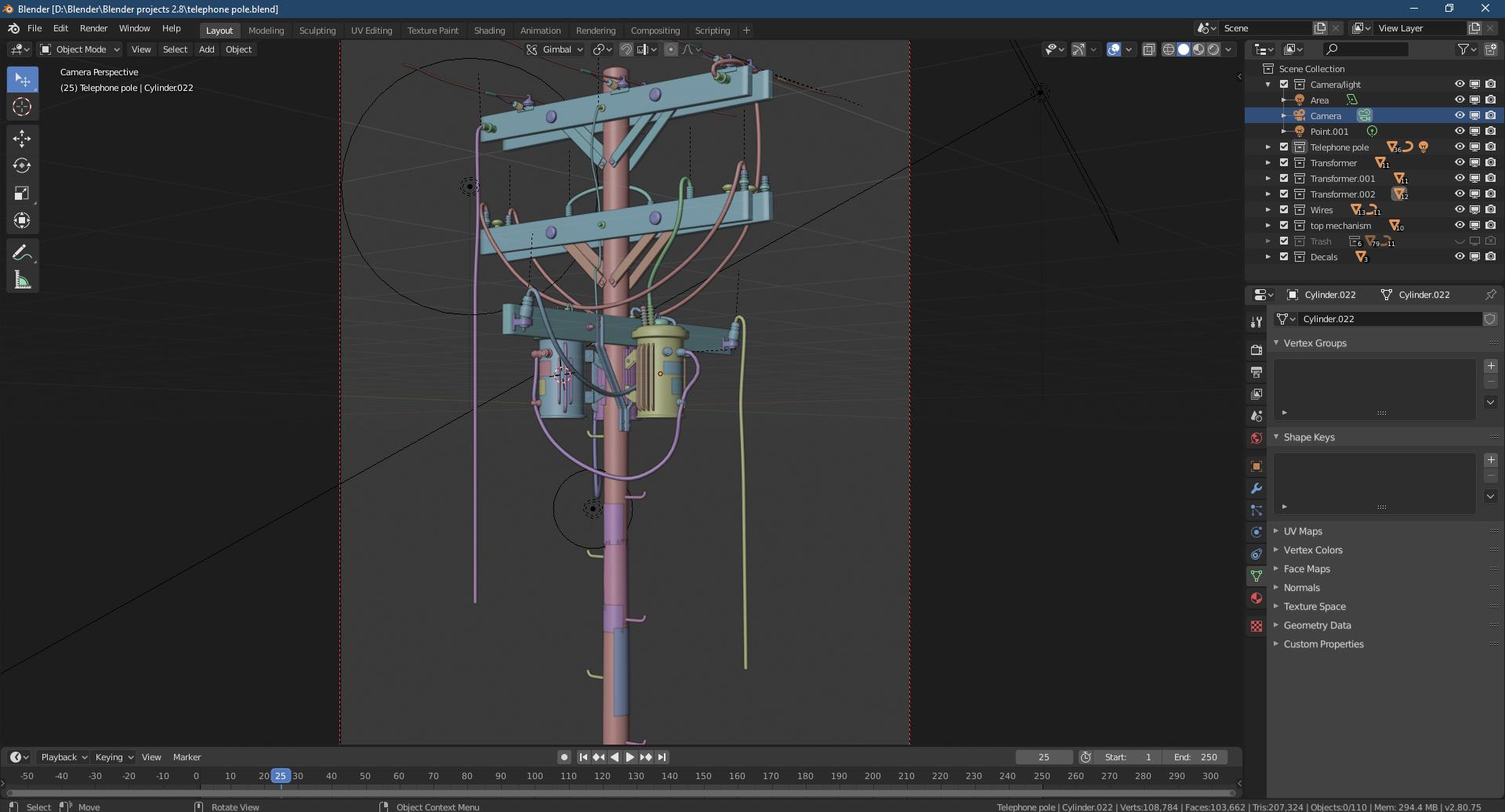The height and width of the screenshot is (812, 1505).
Task: Toggle proportional editing in viewport header
Action: (x=671, y=49)
